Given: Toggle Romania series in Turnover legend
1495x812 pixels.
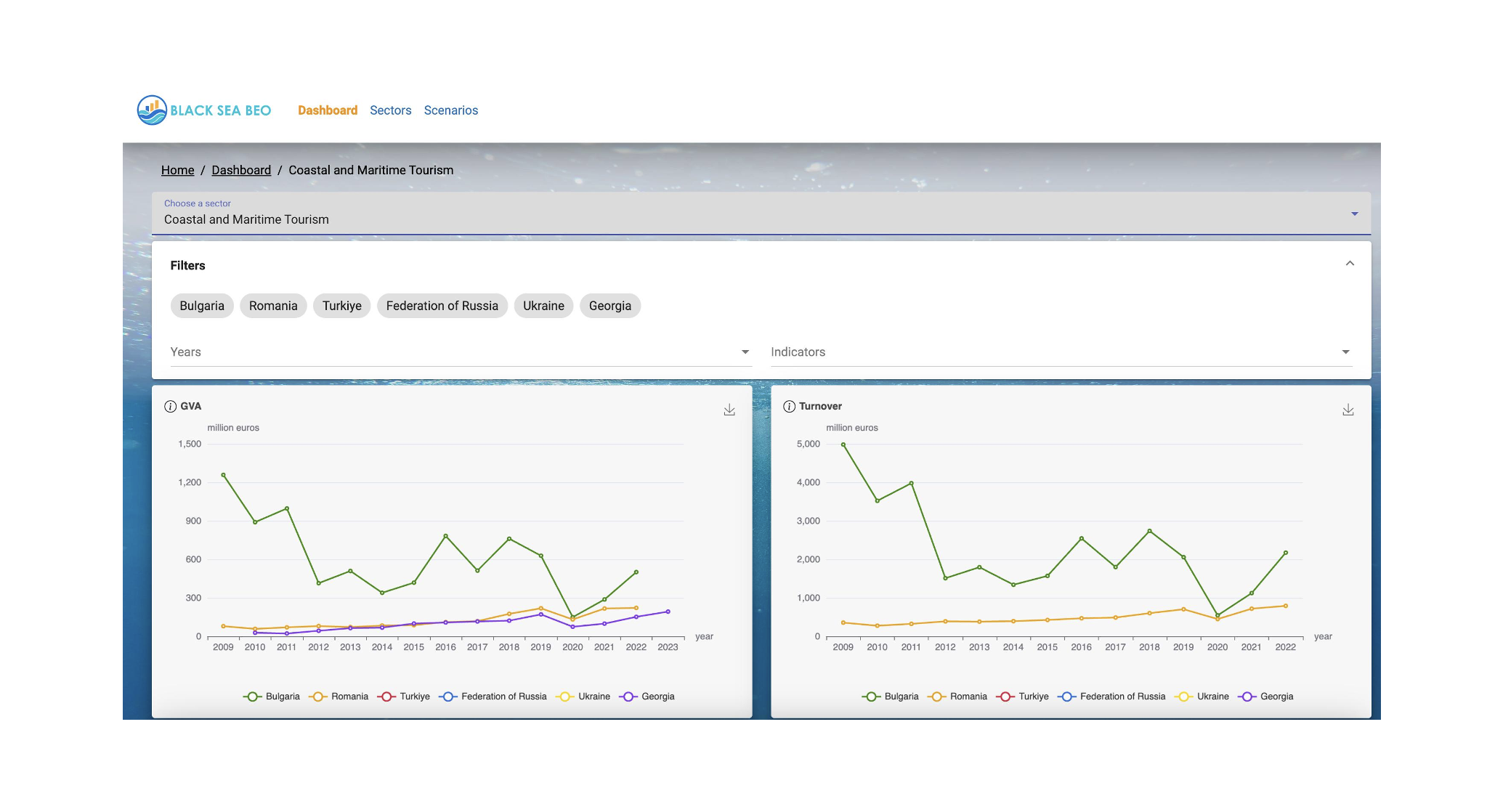Looking at the screenshot, I should (957, 697).
